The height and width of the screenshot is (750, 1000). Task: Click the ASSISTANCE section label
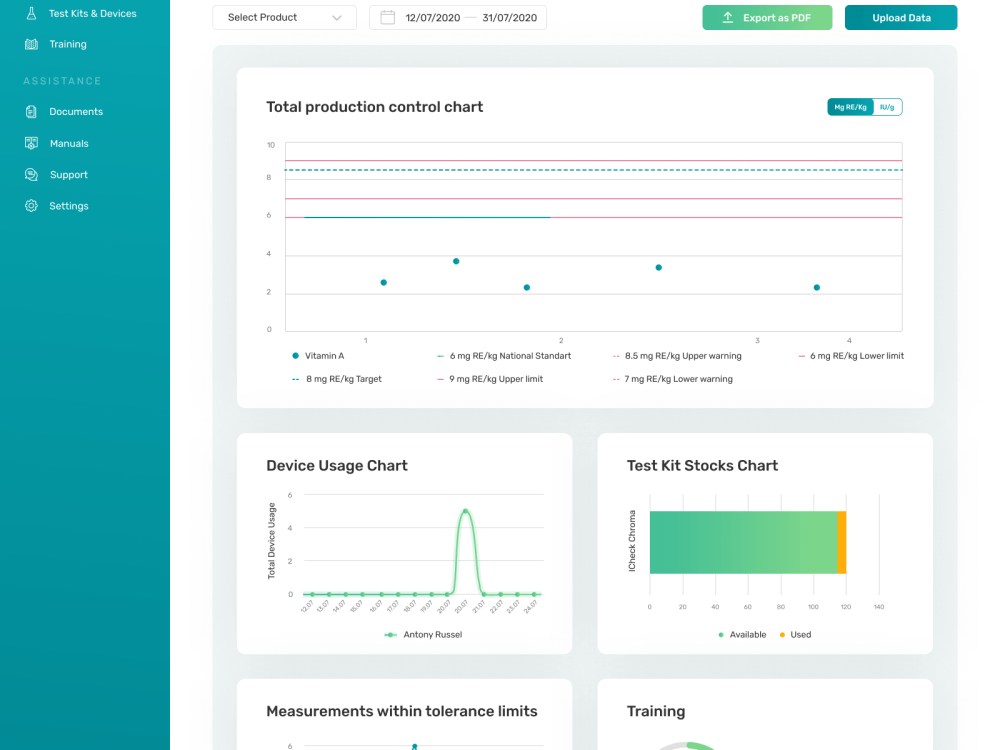[62, 81]
